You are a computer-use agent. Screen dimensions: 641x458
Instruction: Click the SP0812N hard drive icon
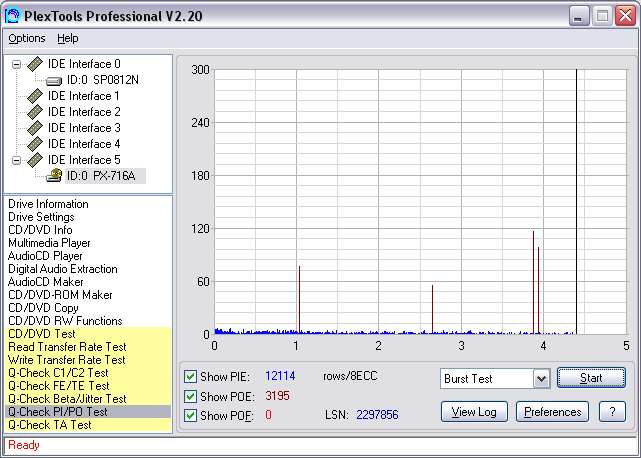54,81
